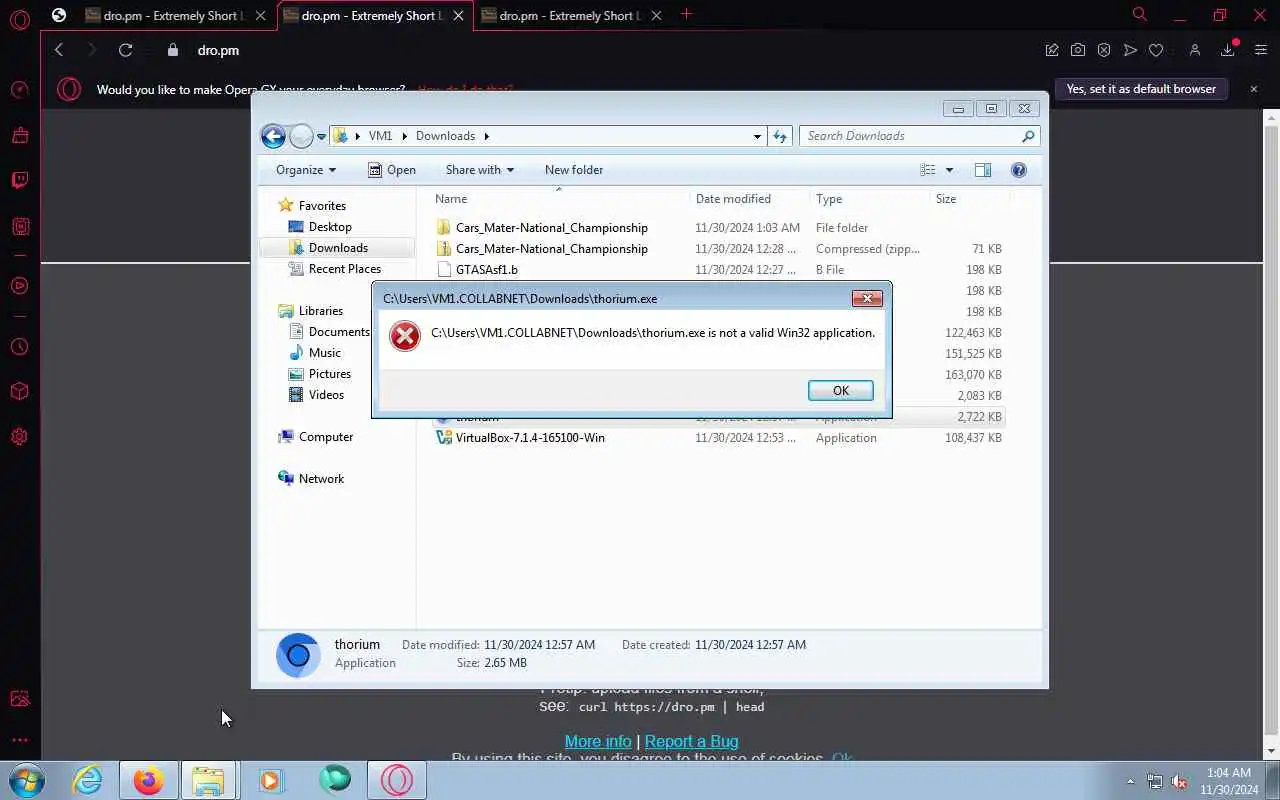The width and height of the screenshot is (1280, 800).
Task: Select Computer in navigation pane
Action: (x=326, y=437)
